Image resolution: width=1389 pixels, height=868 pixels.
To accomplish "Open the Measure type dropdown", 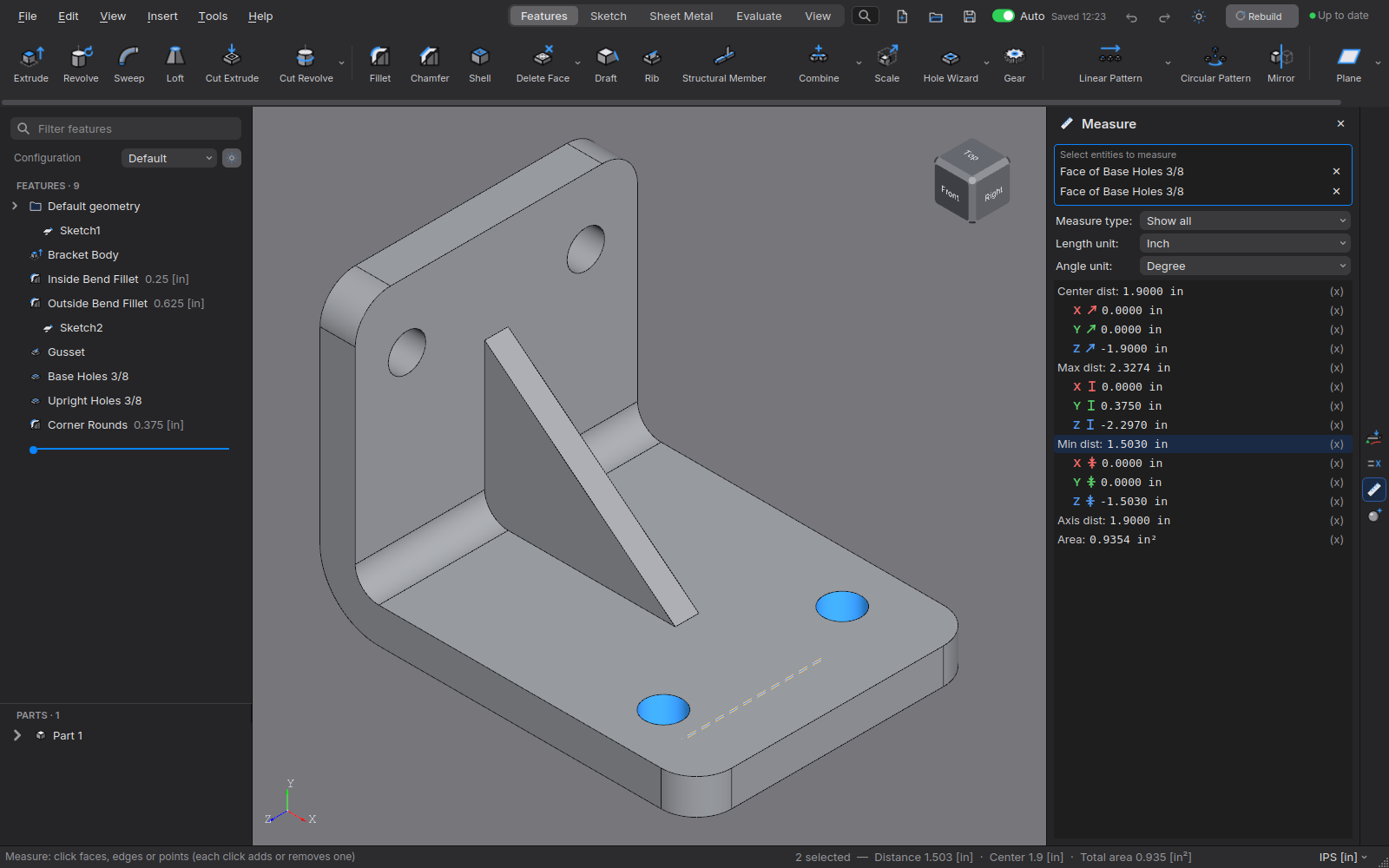I will pyautogui.click(x=1245, y=221).
